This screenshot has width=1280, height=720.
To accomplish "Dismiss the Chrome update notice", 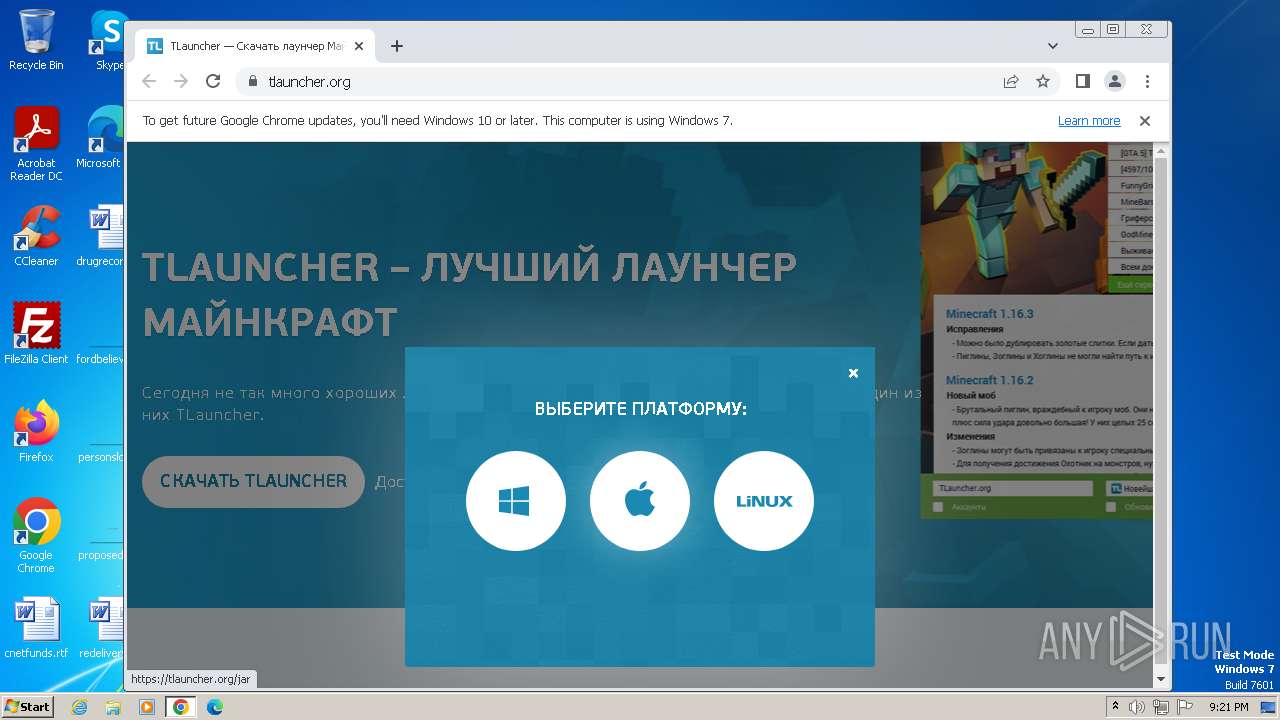I will pyautogui.click(x=1145, y=121).
